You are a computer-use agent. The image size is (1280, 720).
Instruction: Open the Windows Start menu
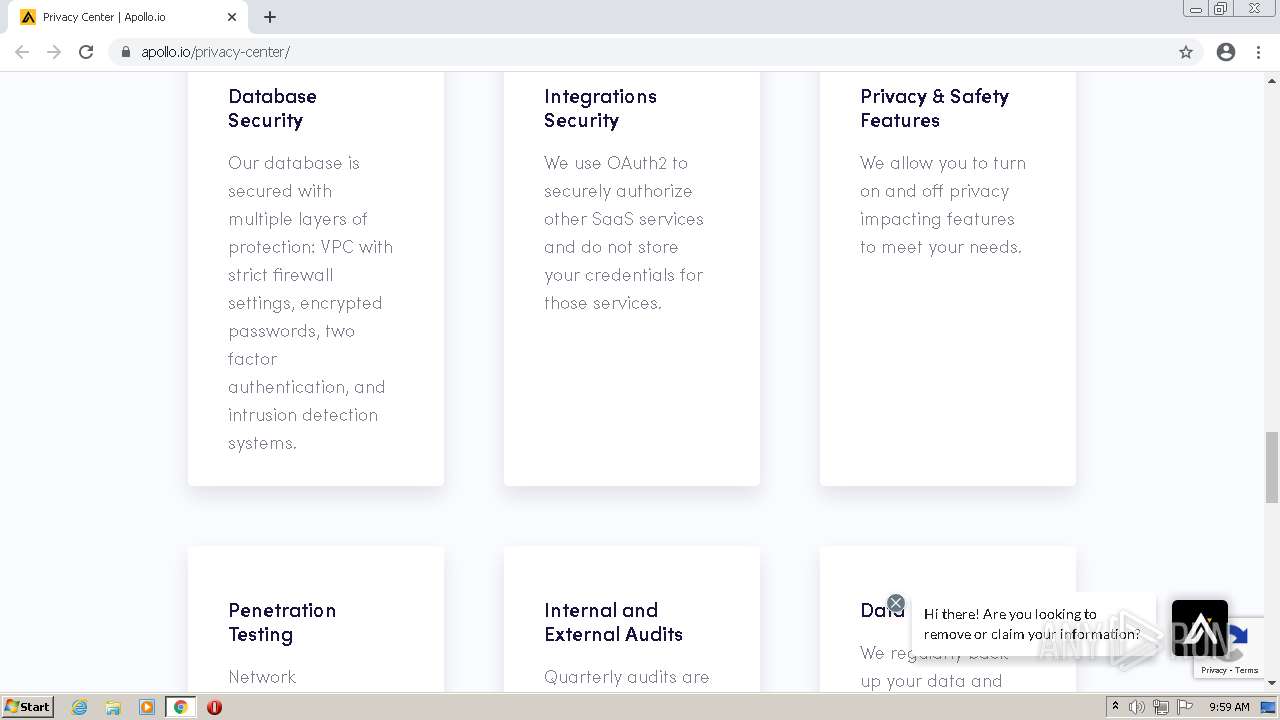28,707
